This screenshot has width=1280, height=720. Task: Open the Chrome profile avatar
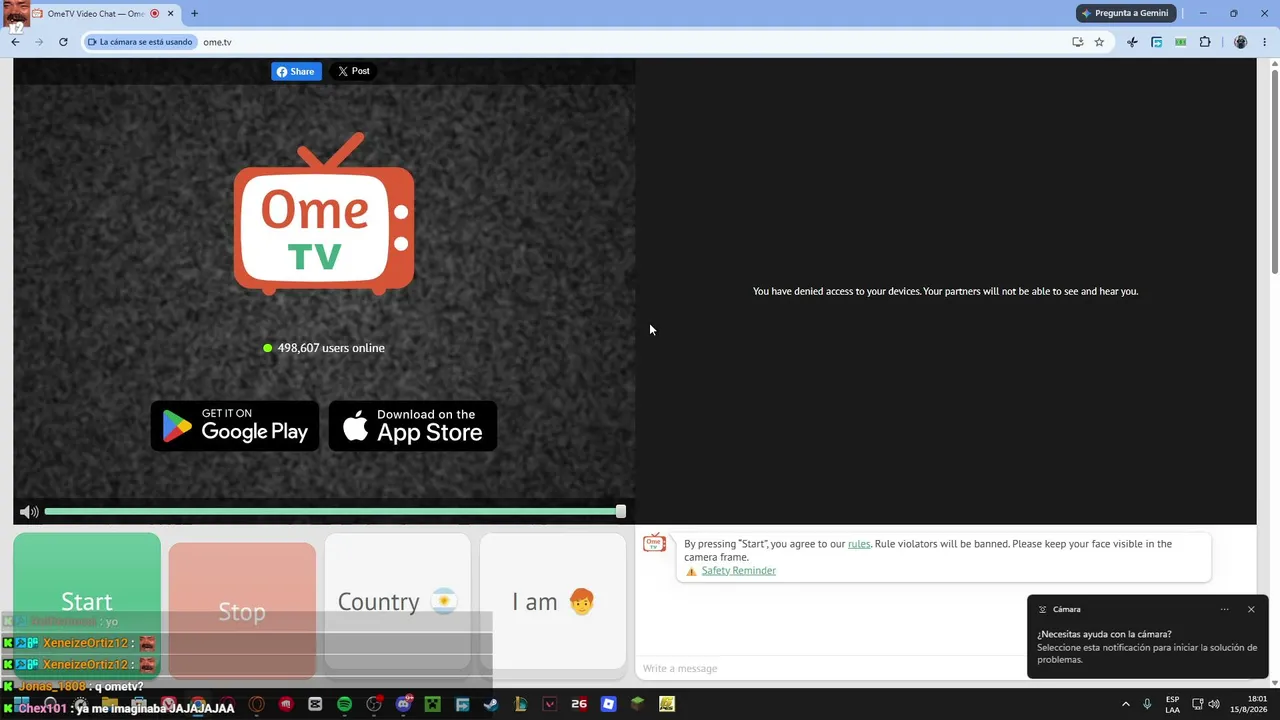click(x=1241, y=42)
